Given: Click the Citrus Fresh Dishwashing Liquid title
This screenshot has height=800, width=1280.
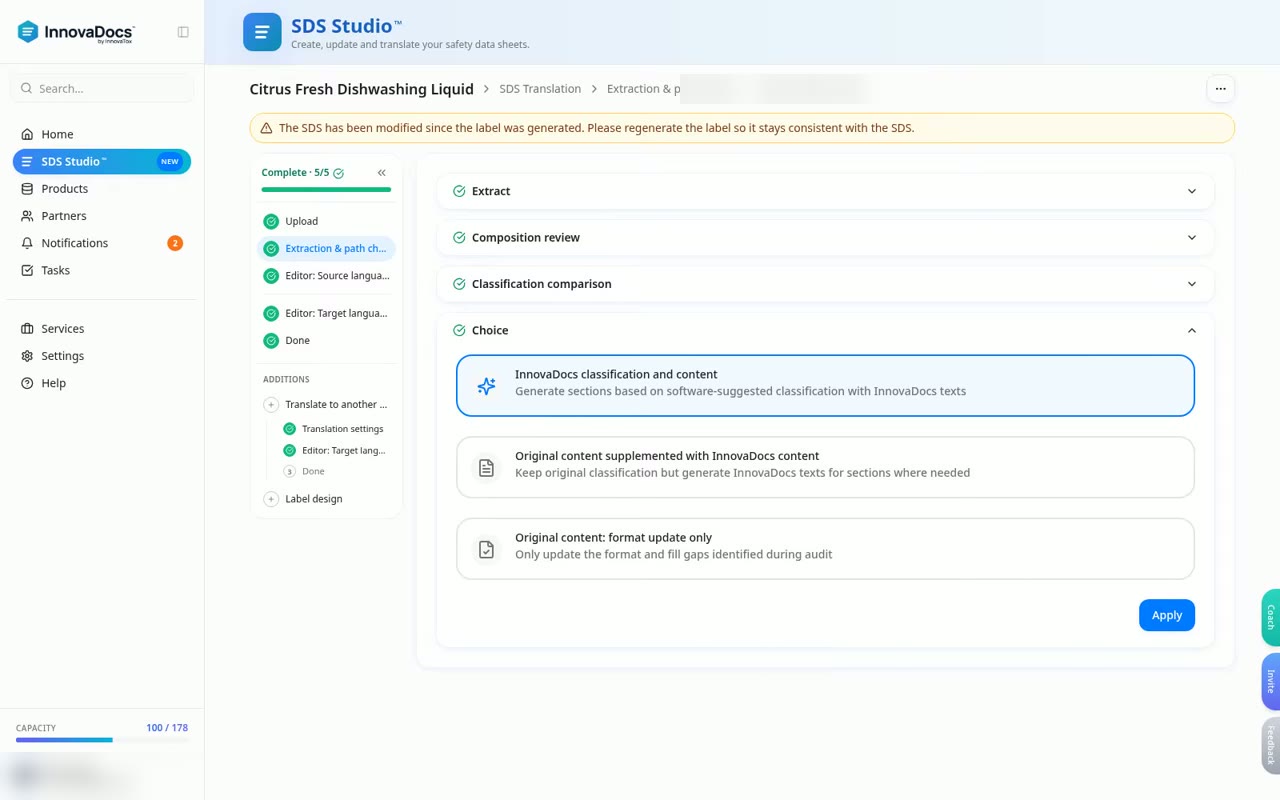Looking at the screenshot, I should 362,89.
